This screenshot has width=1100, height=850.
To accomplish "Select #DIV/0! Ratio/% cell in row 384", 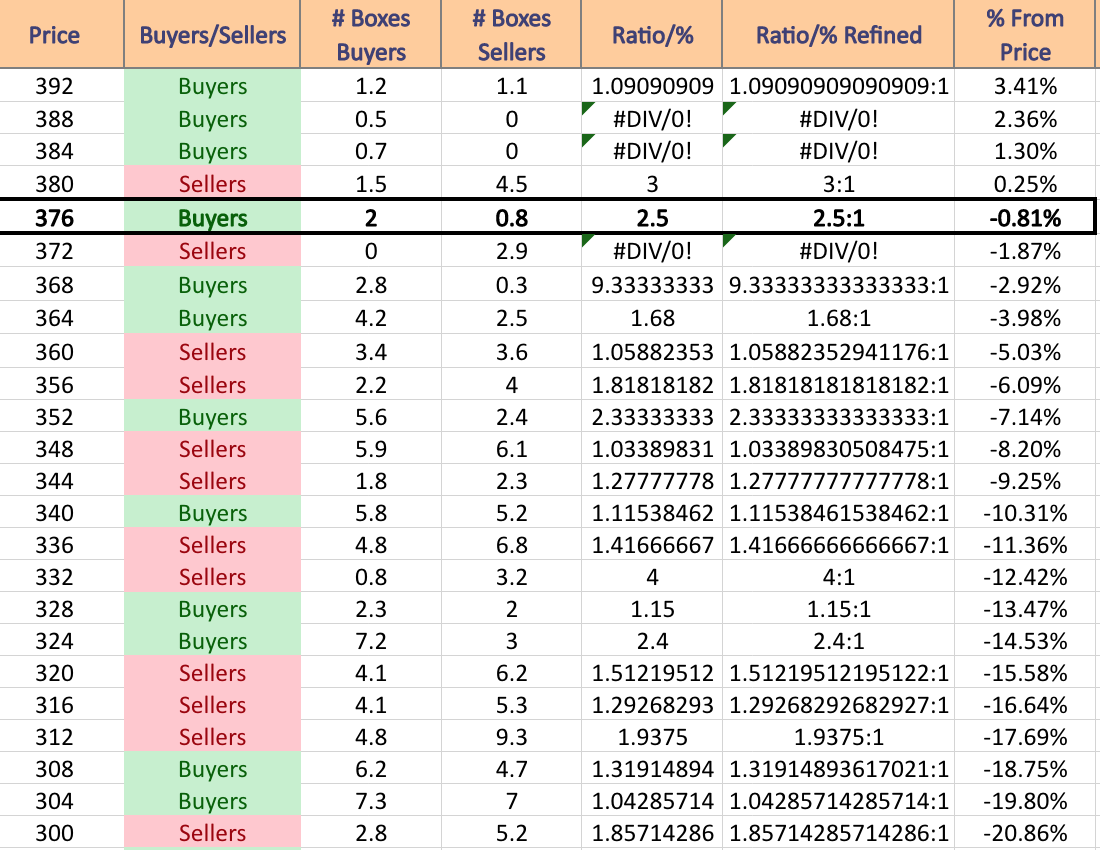I will pyautogui.click(x=652, y=151).
